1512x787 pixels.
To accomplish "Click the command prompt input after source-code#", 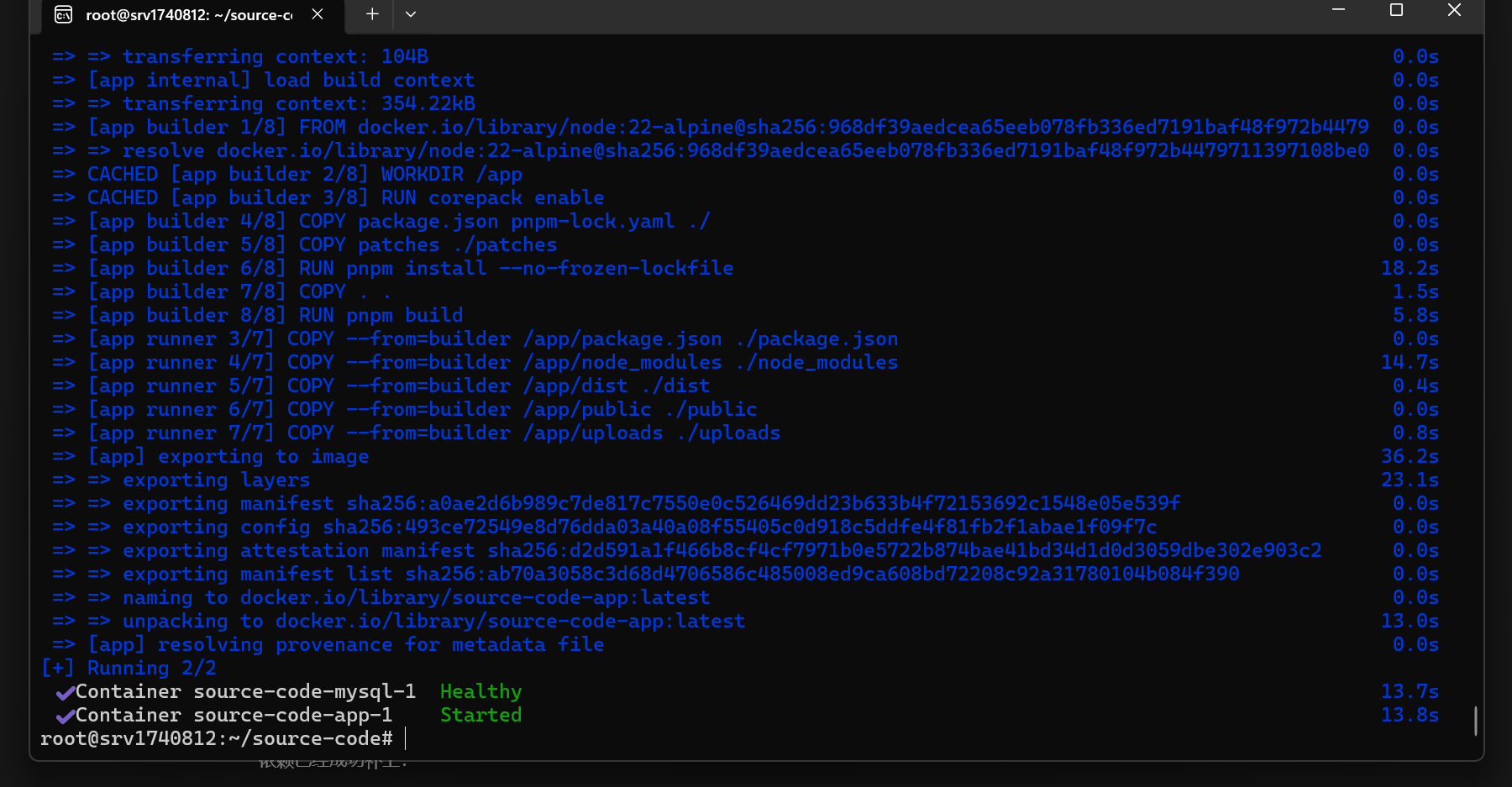I will (406, 739).
